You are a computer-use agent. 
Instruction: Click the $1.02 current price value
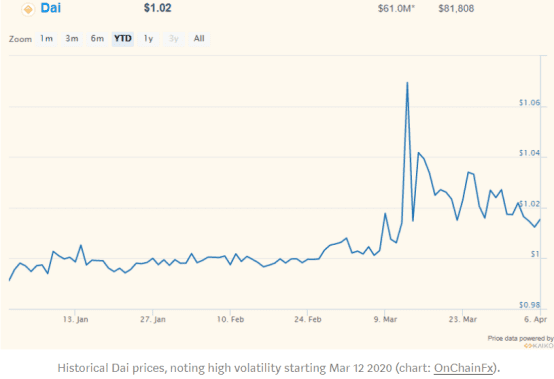coord(158,8)
